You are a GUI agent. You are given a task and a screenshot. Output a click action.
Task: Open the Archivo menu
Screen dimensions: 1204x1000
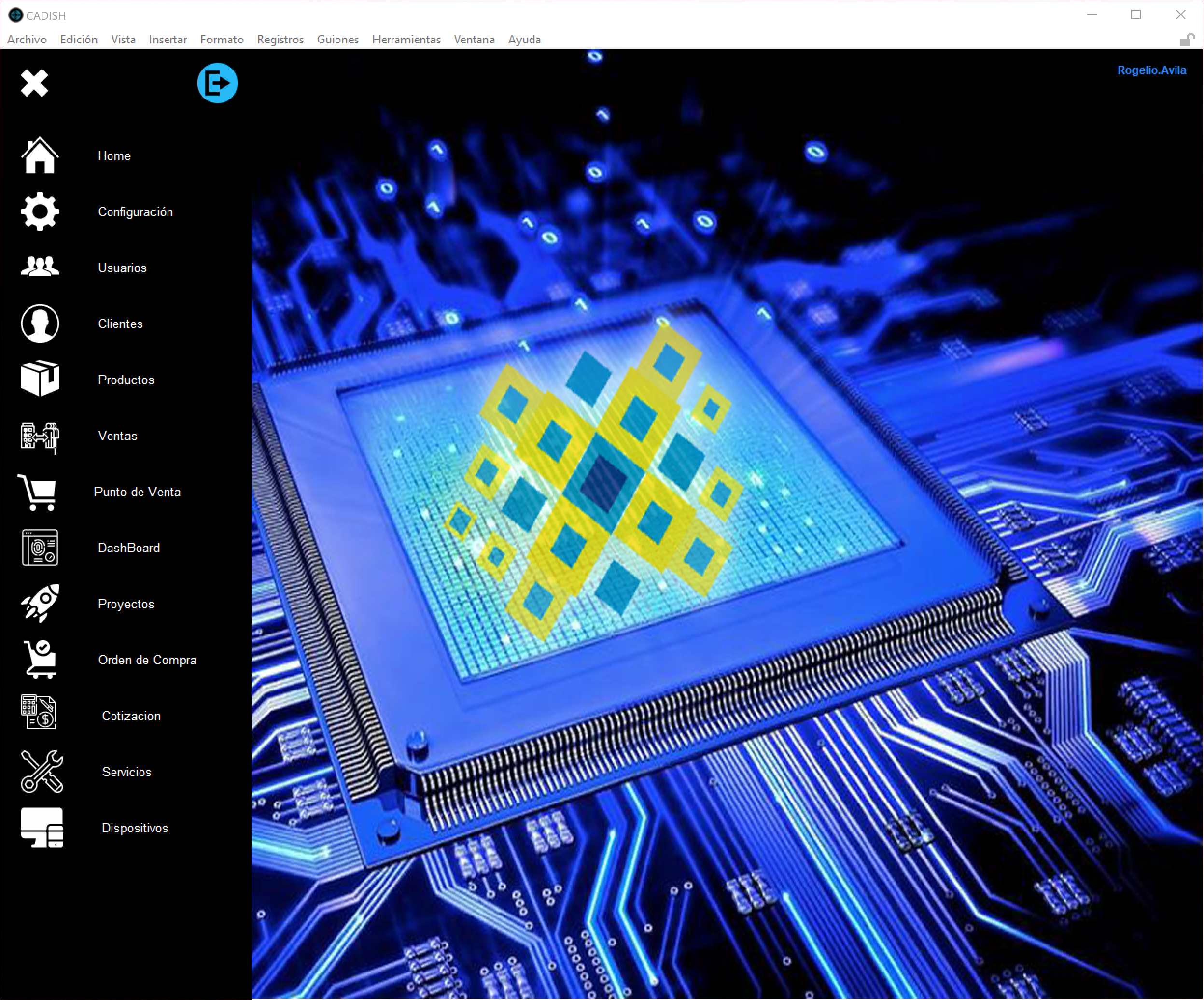[x=27, y=40]
